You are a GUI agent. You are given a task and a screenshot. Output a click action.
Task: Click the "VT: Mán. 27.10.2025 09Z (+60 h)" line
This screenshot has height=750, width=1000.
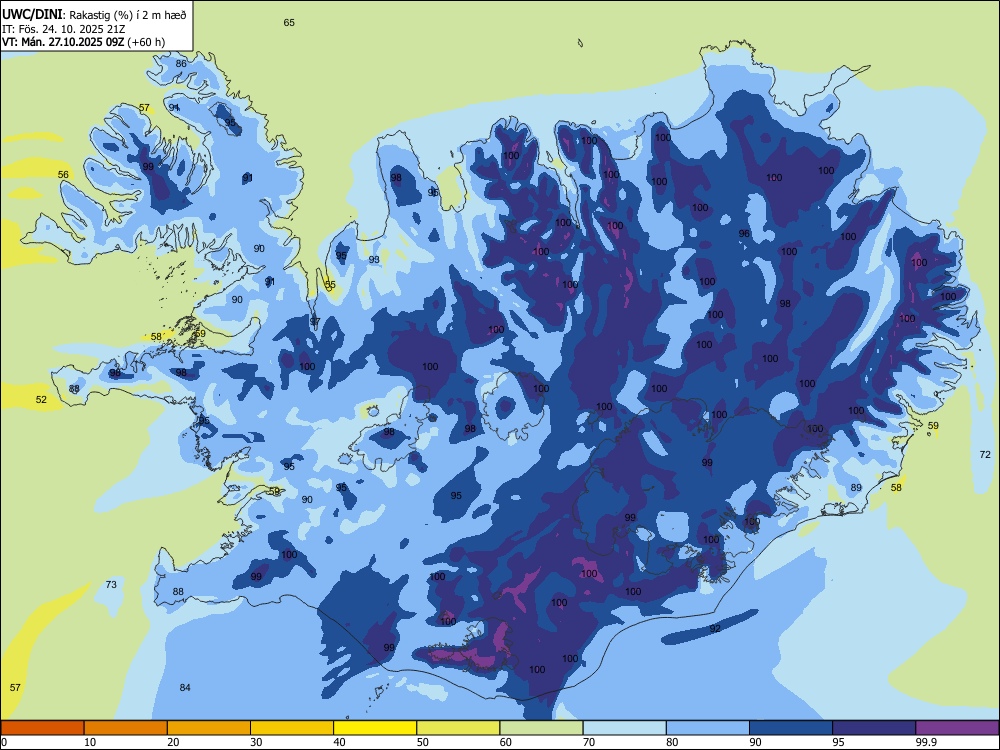pos(84,42)
